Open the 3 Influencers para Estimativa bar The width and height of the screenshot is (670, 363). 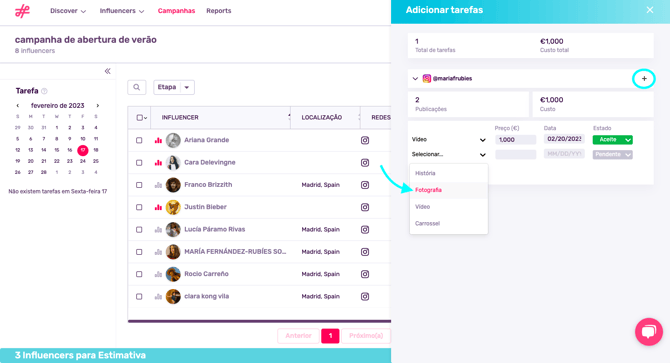tap(195, 355)
